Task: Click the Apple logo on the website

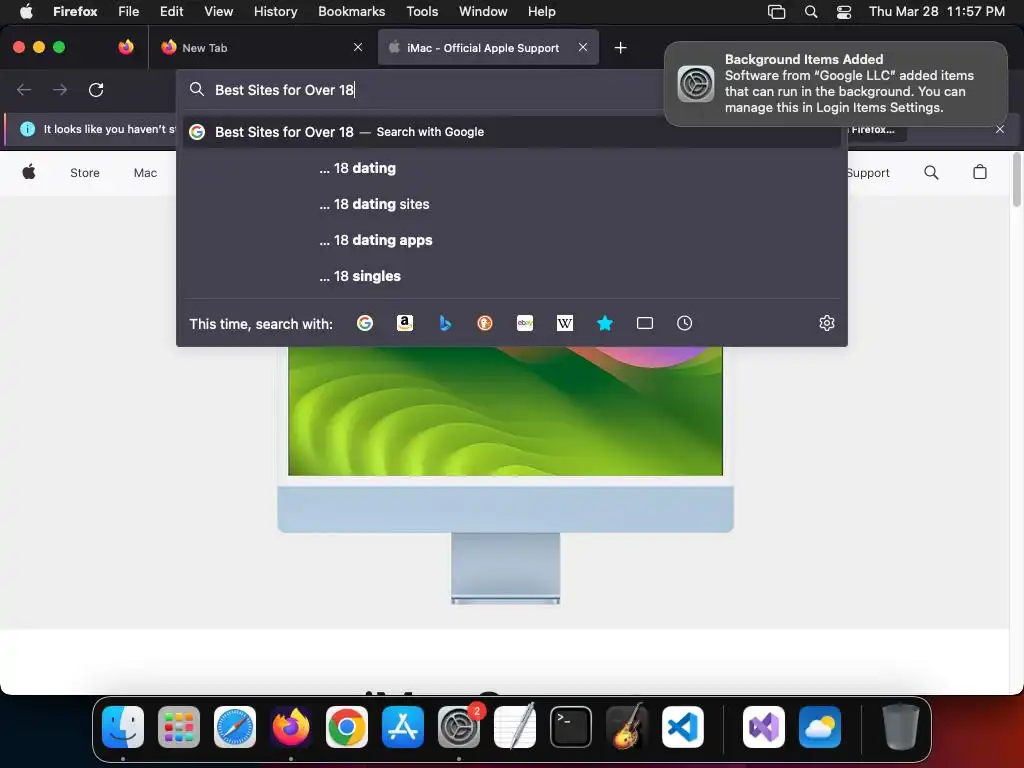Action: click(29, 172)
